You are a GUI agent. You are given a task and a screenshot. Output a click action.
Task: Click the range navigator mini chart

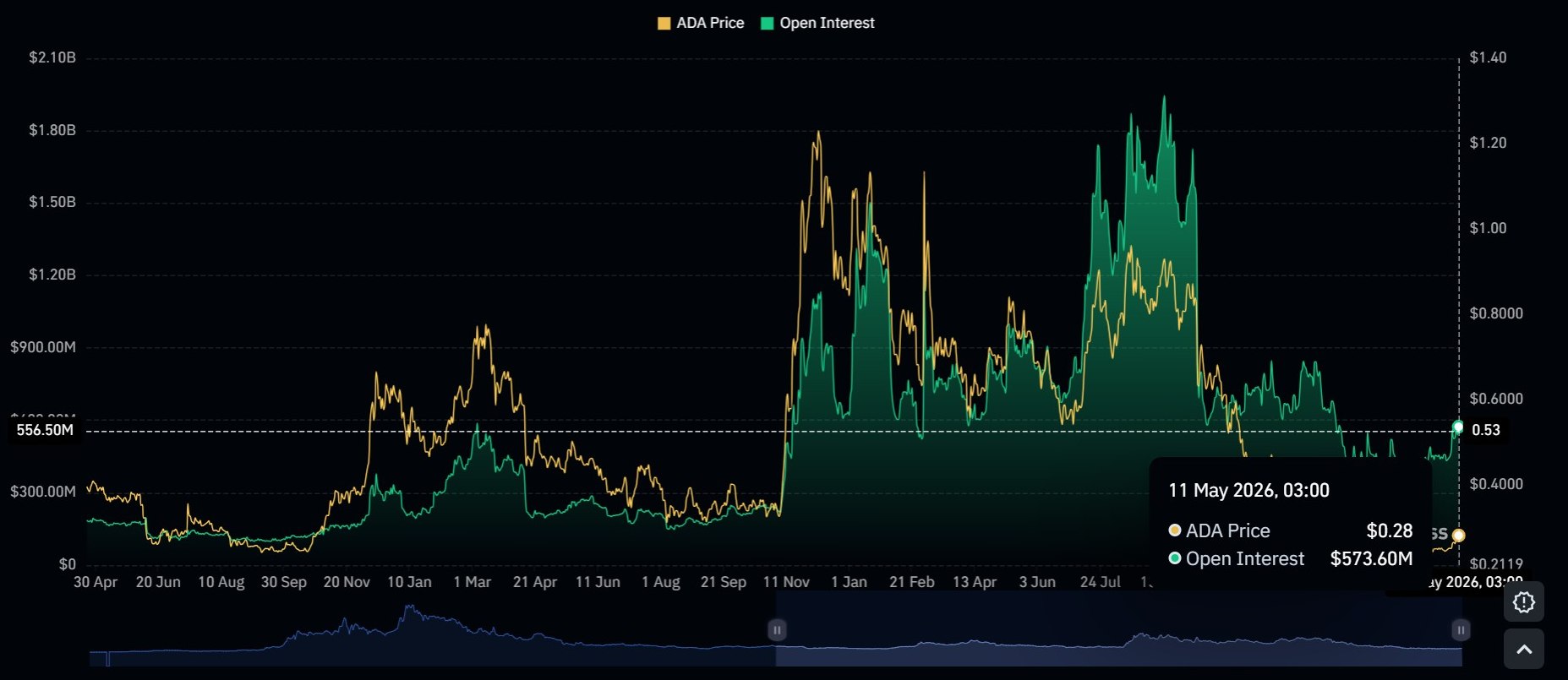[775, 634]
